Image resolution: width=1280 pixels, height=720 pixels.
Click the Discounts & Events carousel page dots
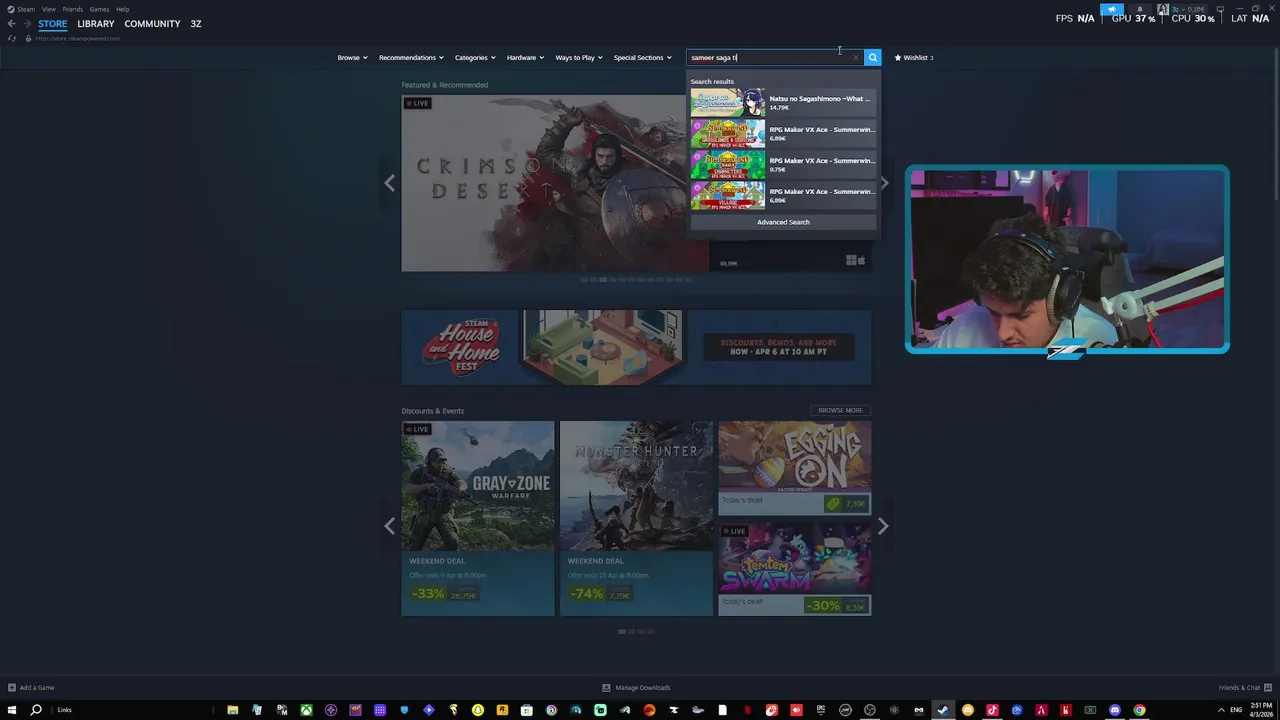click(636, 631)
